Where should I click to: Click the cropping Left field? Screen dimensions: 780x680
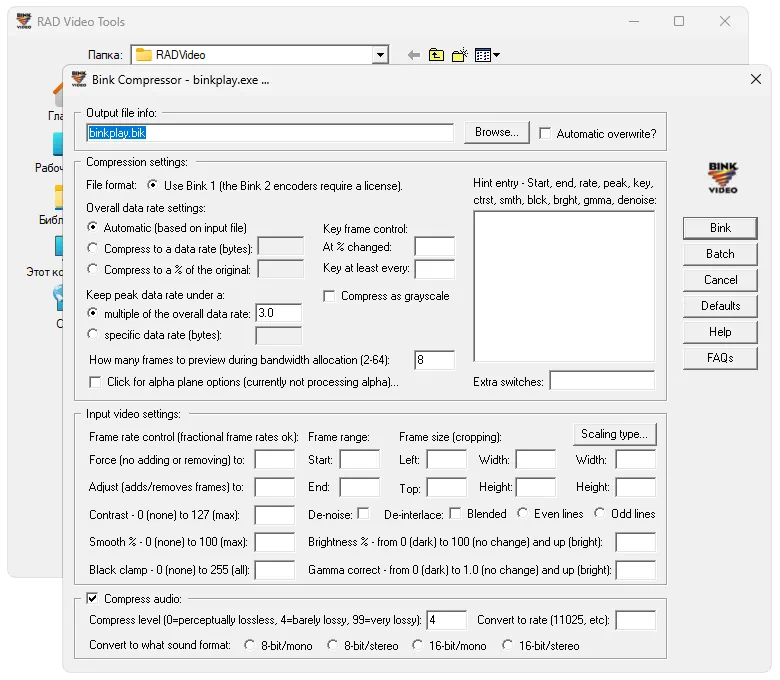click(x=447, y=459)
